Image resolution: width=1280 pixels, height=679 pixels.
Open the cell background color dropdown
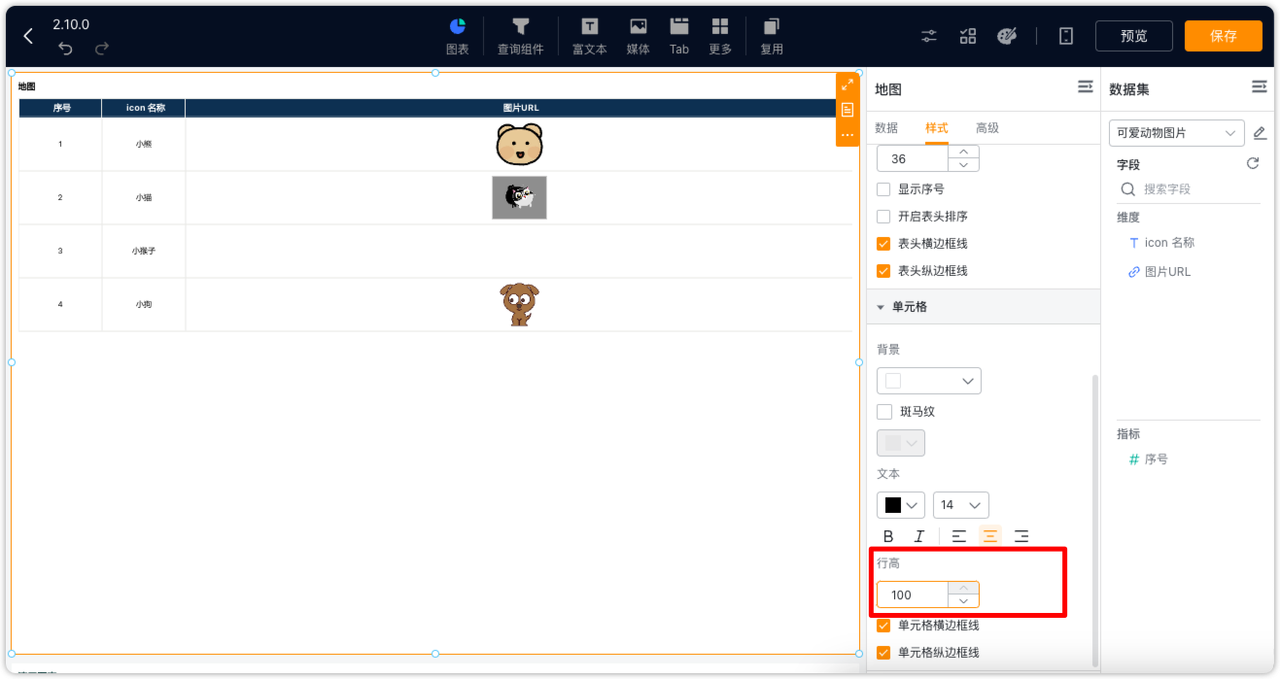[929, 381]
